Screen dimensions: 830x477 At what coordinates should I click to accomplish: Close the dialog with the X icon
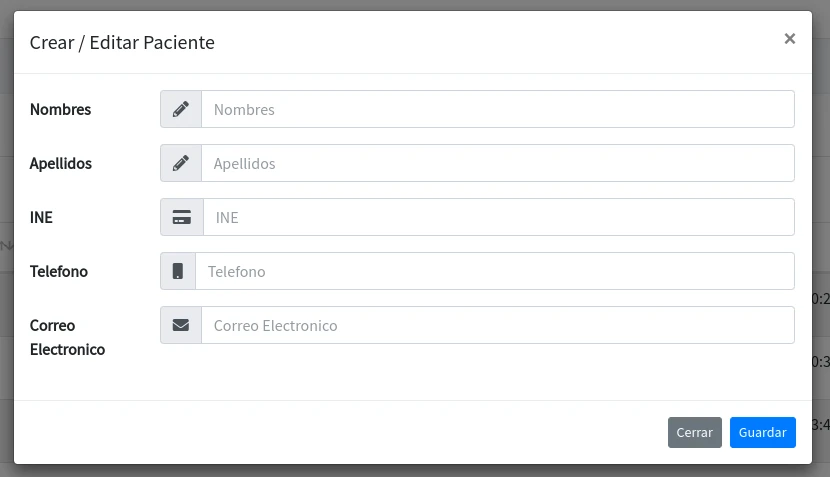[789, 39]
